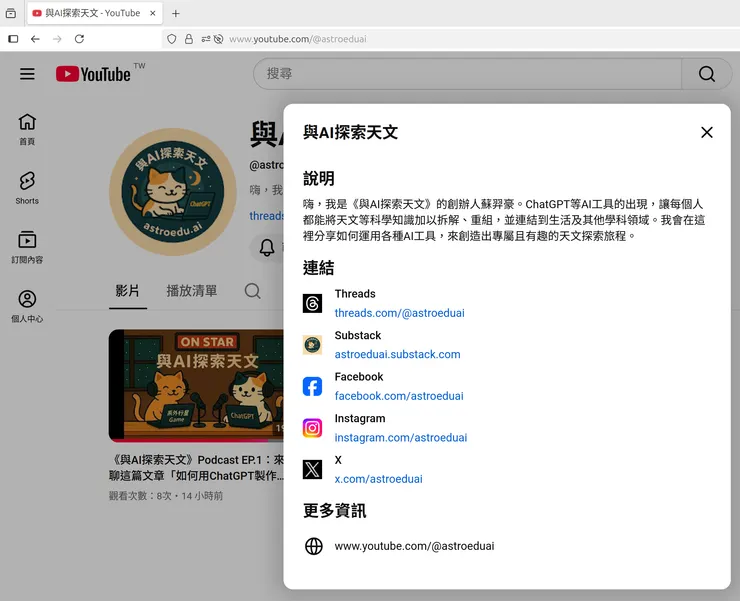
Task: Select the 影片 videos tab
Action: (x=127, y=291)
